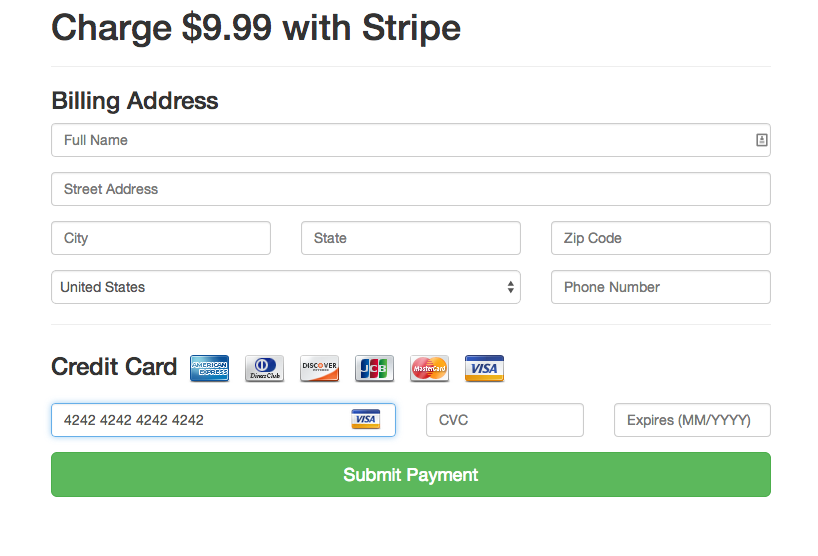
Task: Click the country dropdown arrows
Action: point(510,287)
